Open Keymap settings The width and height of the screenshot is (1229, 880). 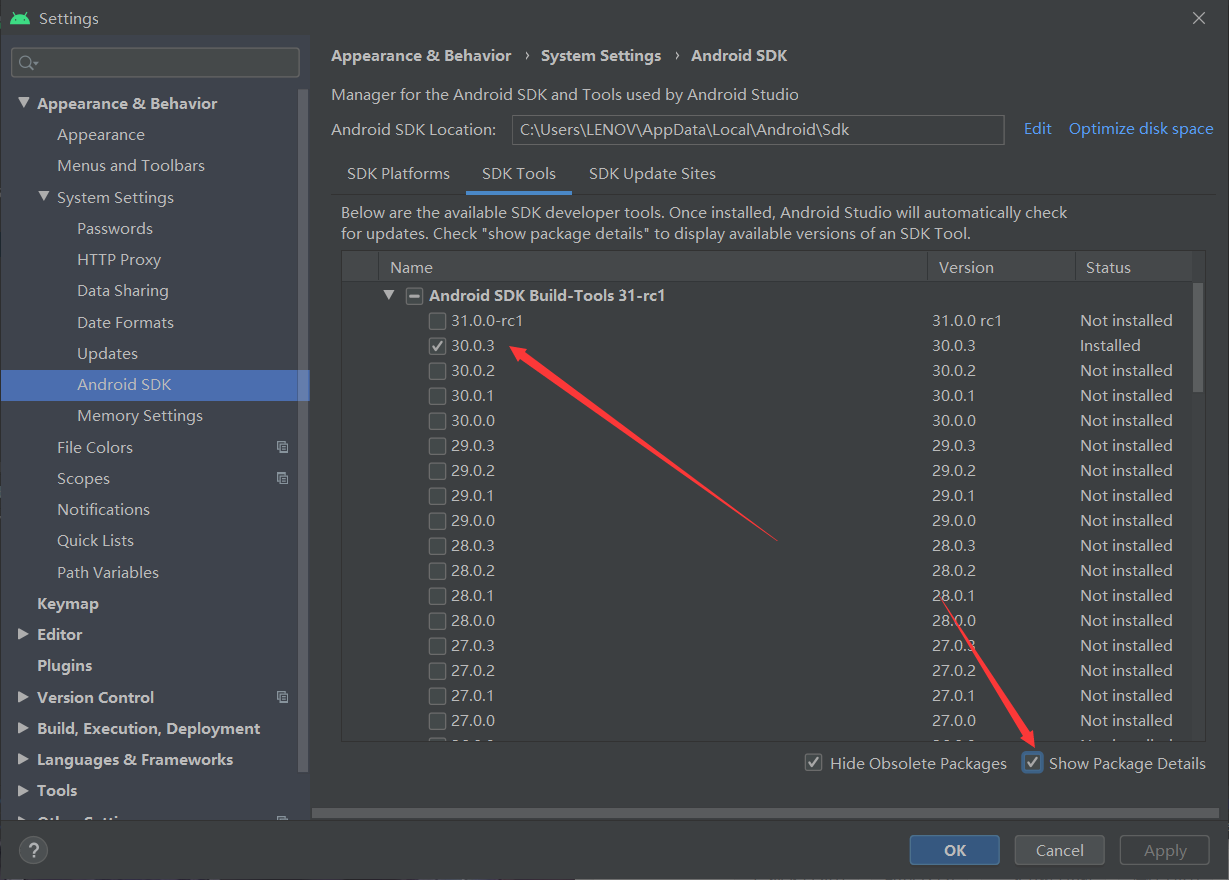coord(68,604)
